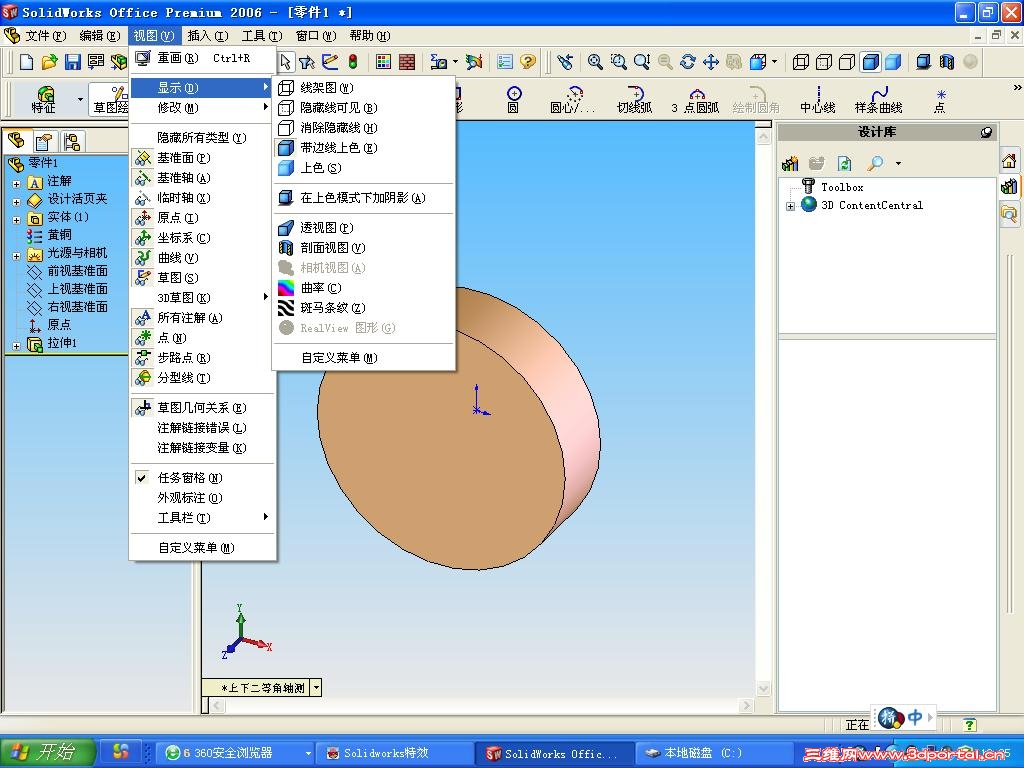This screenshot has width=1024, height=768.
Task: Click the Save disk icon
Action: point(72,62)
